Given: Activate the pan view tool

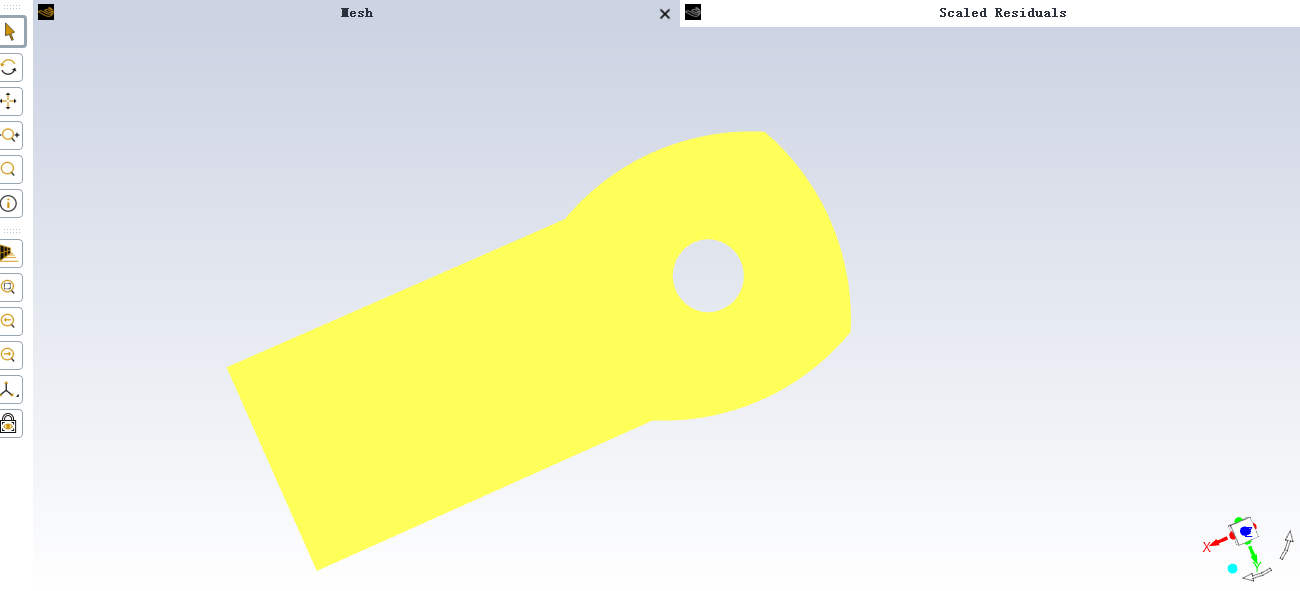Looking at the screenshot, I should 10,101.
